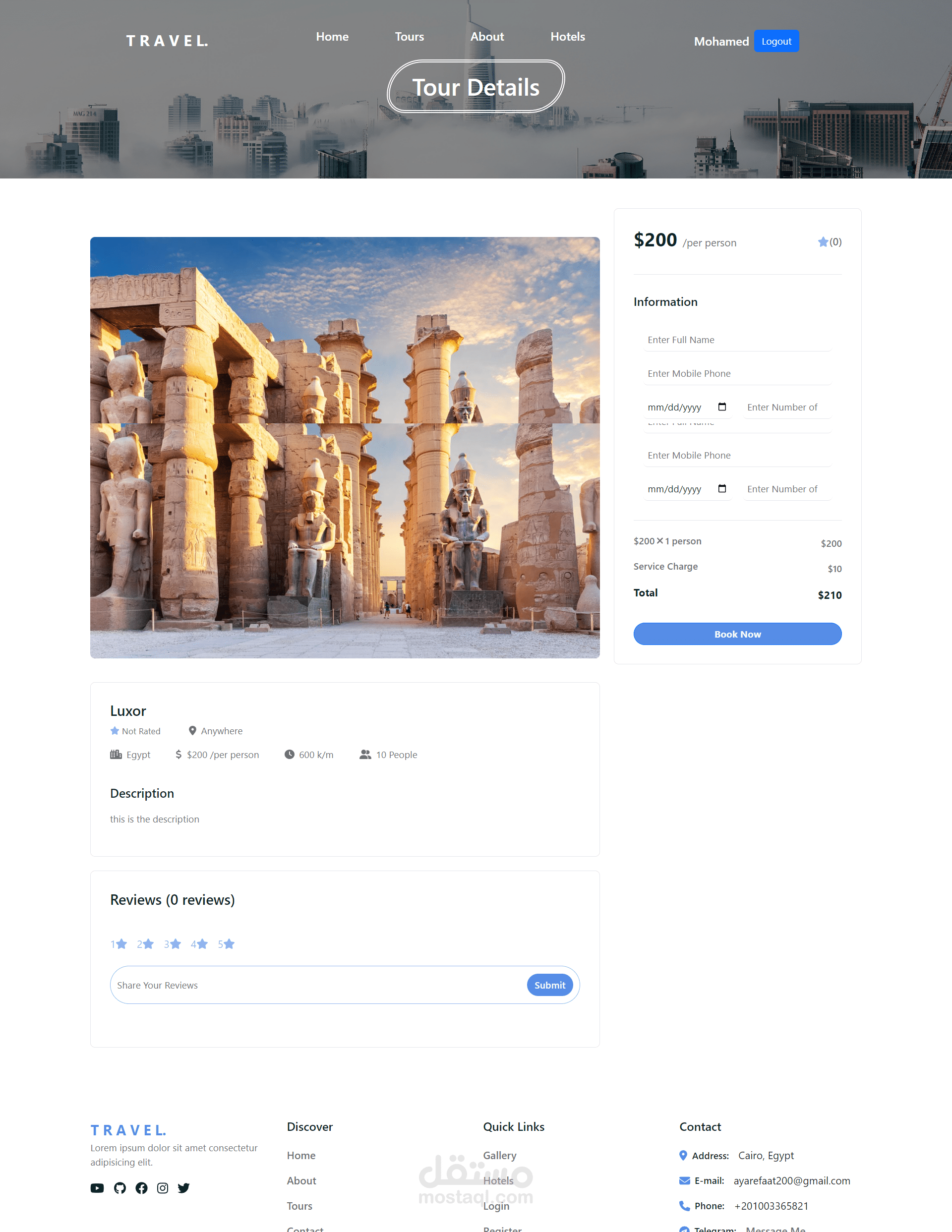Focus the Share Your Reviews field
The width and height of the screenshot is (952, 1232).
[316, 985]
